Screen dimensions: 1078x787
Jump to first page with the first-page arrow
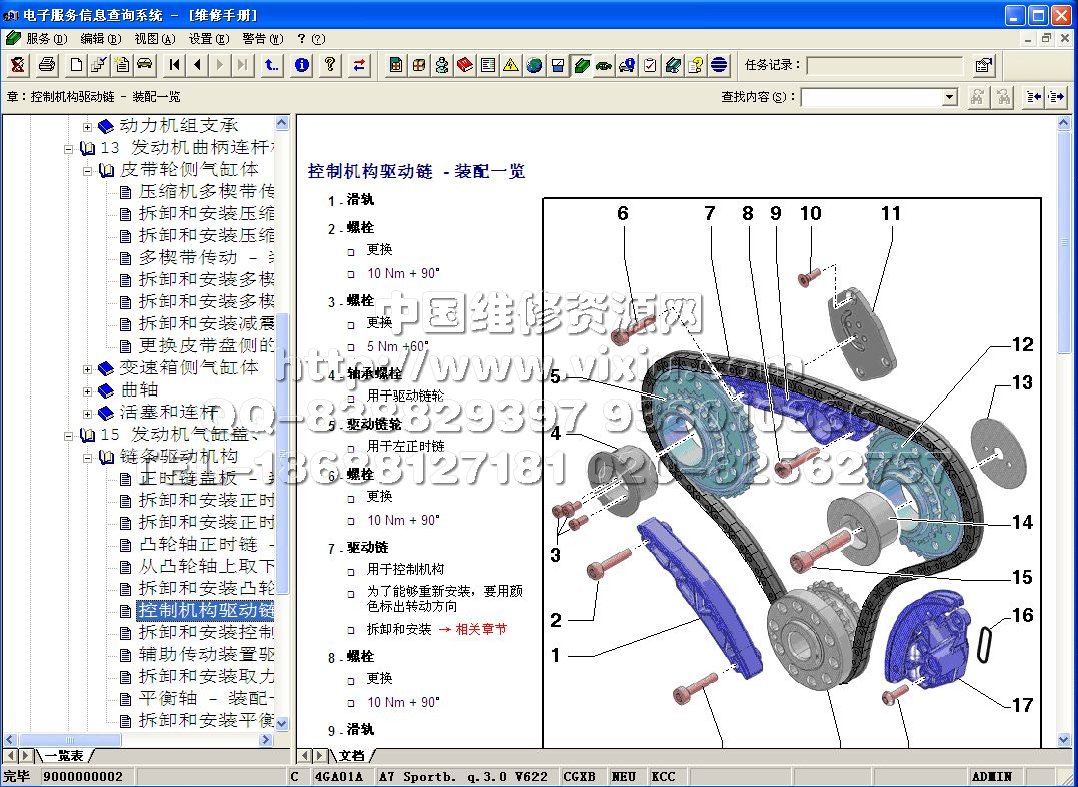[175, 66]
